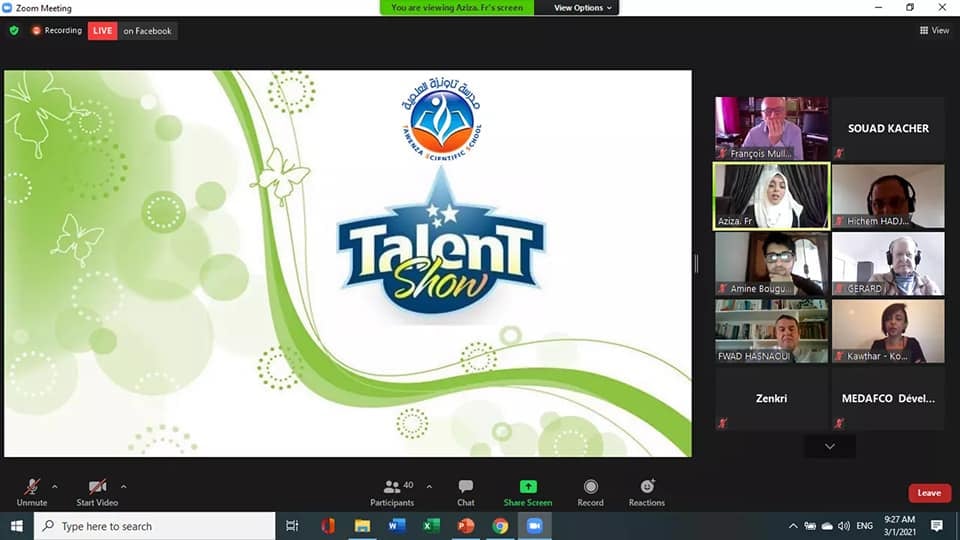Screen dimensions: 960x540
Task: Click the taskbar search box
Action: (154, 526)
